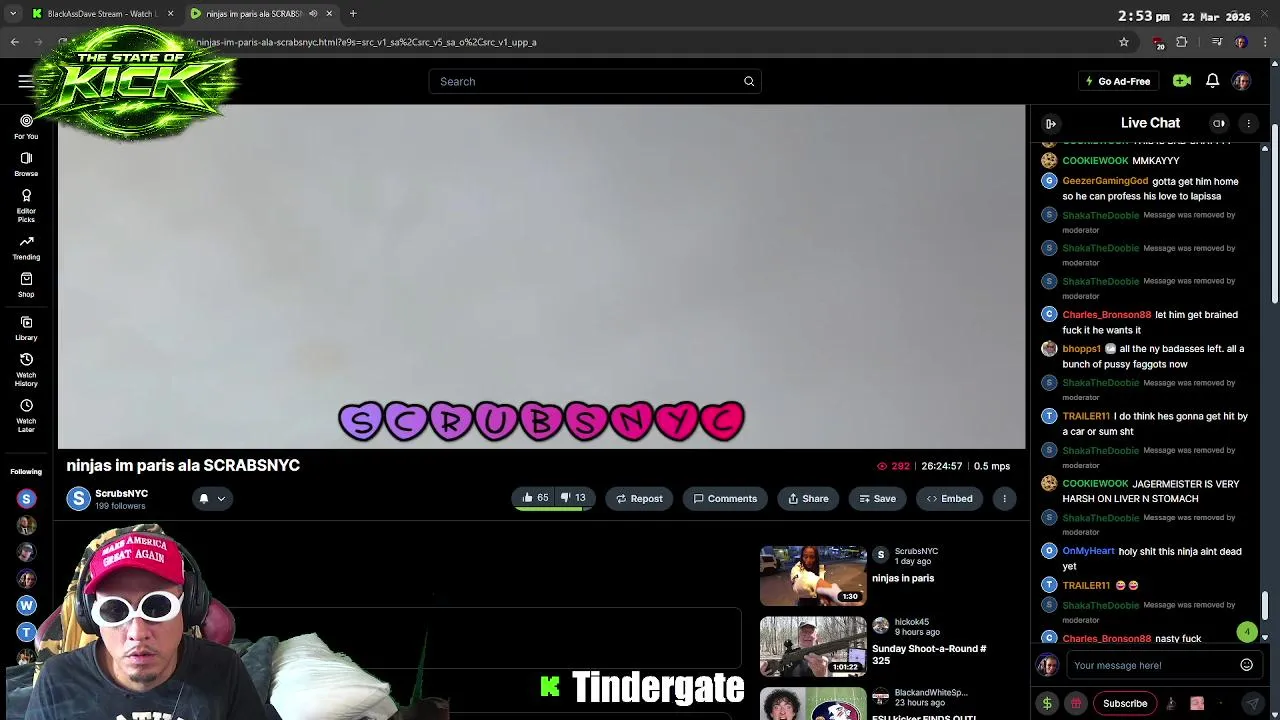Mute the ninjas im paris tab audio
The image size is (1280, 720).
(x=313, y=14)
